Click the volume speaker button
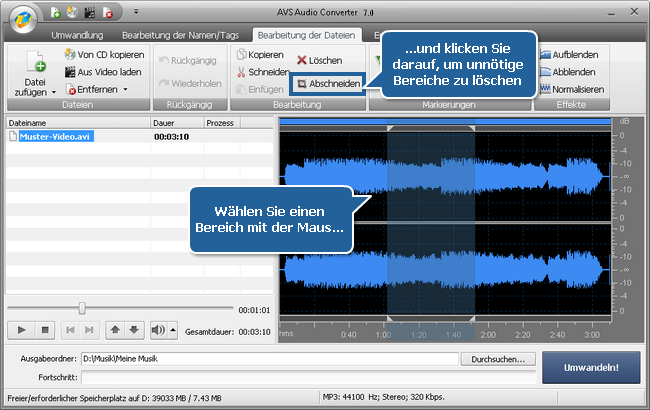650x410 pixels. pos(158,330)
